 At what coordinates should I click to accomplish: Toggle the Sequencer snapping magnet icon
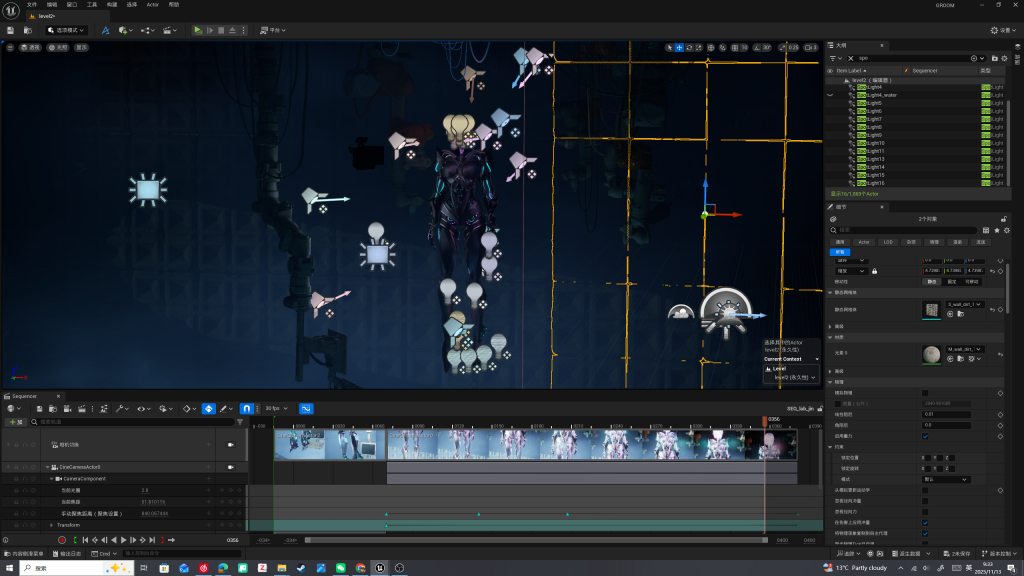coord(246,408)
